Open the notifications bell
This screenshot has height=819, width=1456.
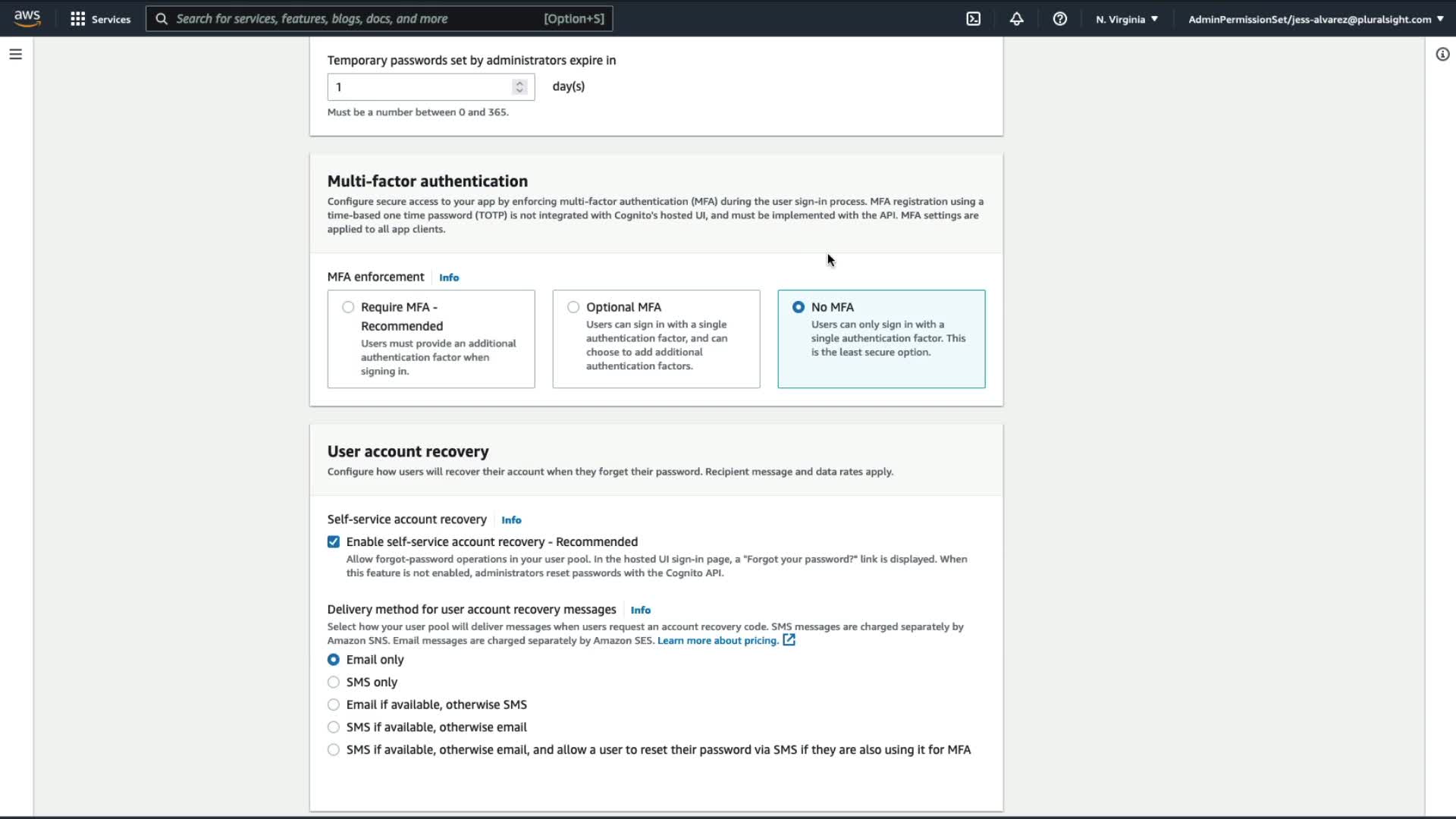click(1016, 19)
